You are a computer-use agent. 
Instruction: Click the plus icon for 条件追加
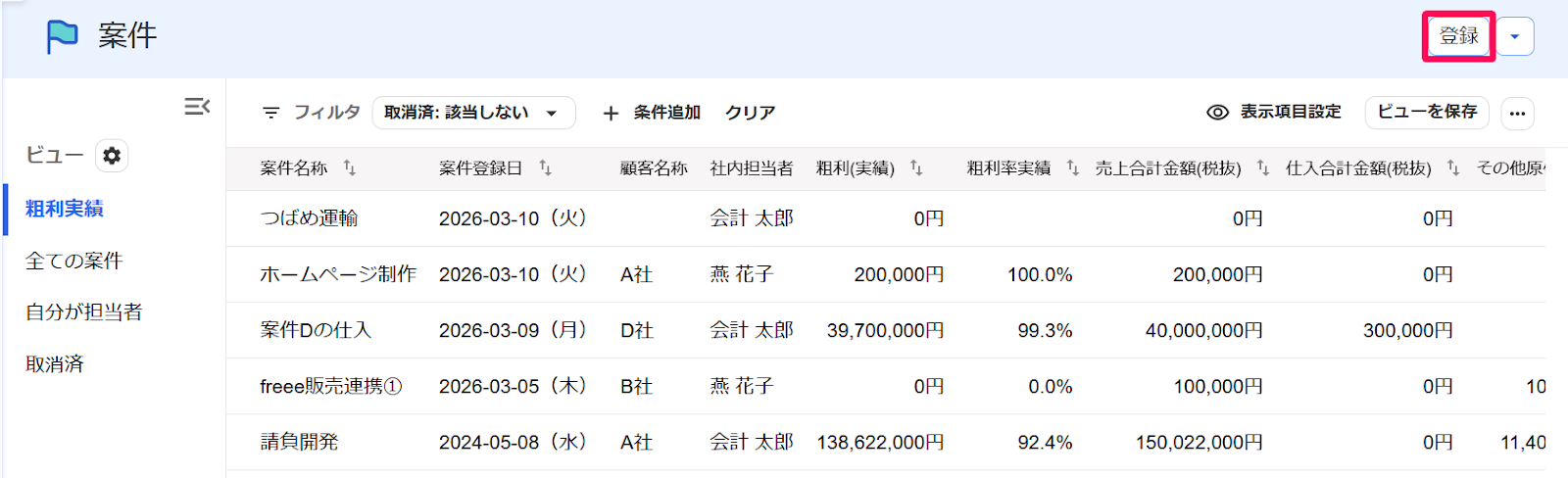point(611,113)
